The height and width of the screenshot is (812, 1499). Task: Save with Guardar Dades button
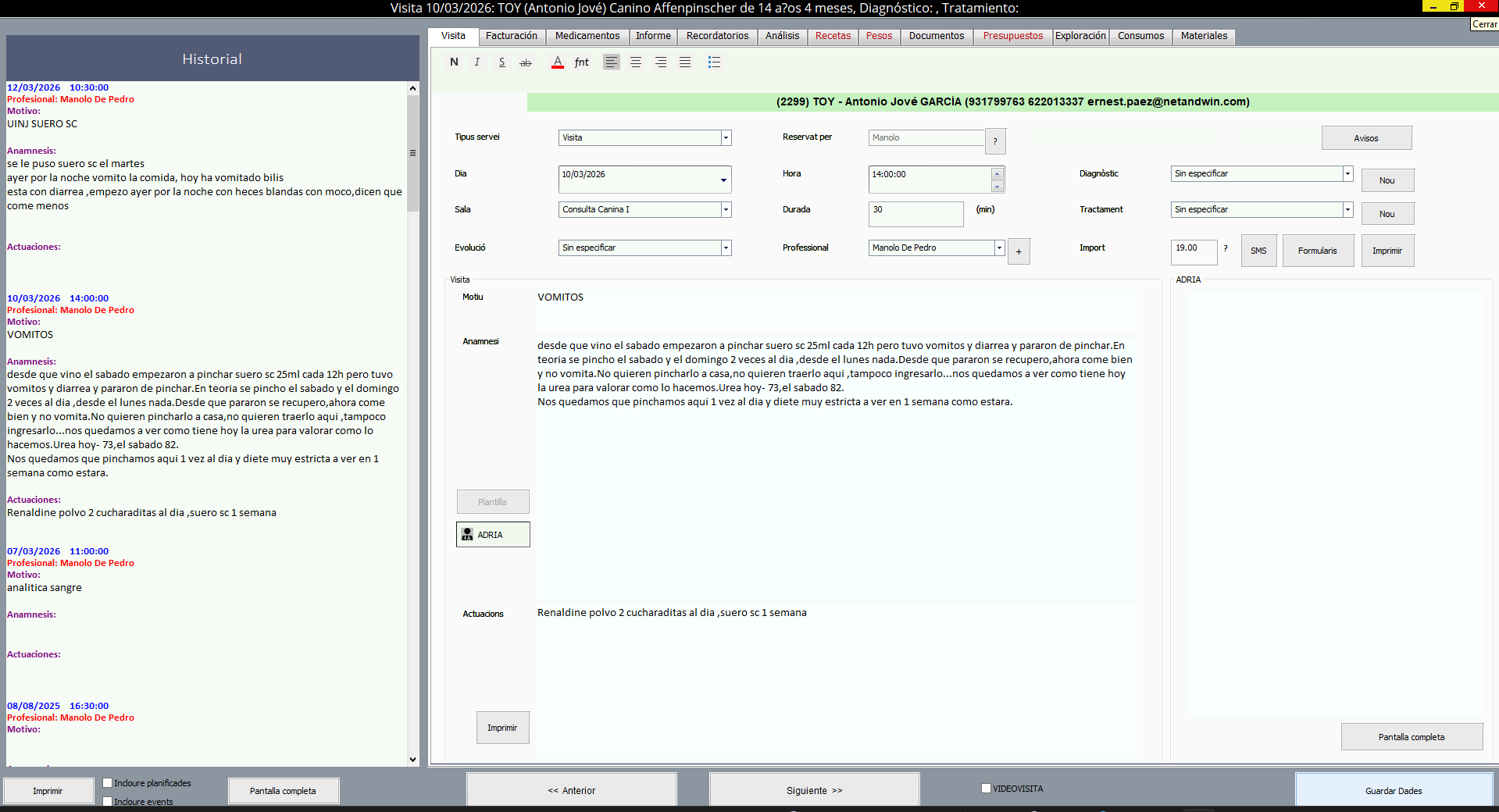point(1394,789)
